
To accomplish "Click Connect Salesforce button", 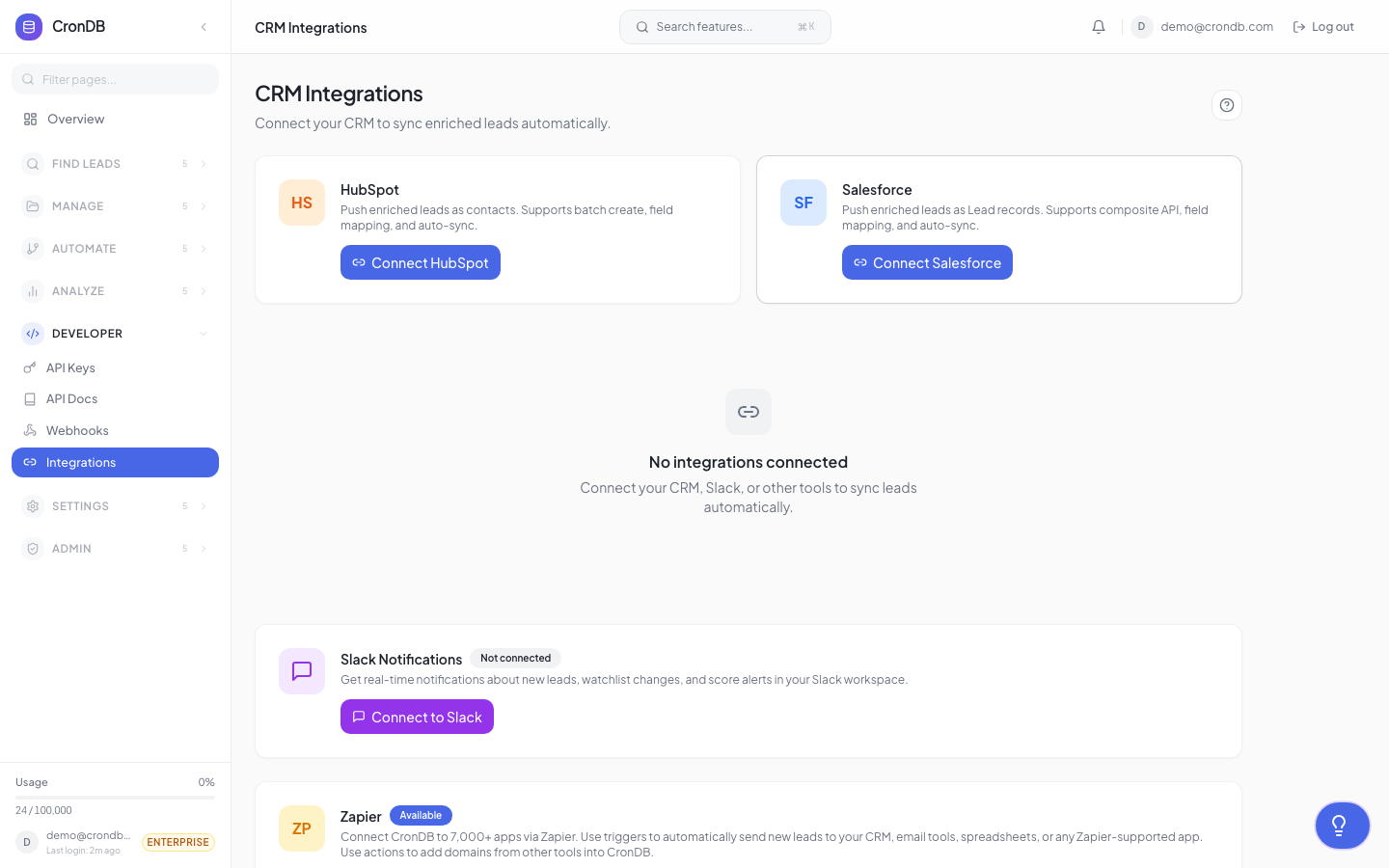I will [927, 262].
